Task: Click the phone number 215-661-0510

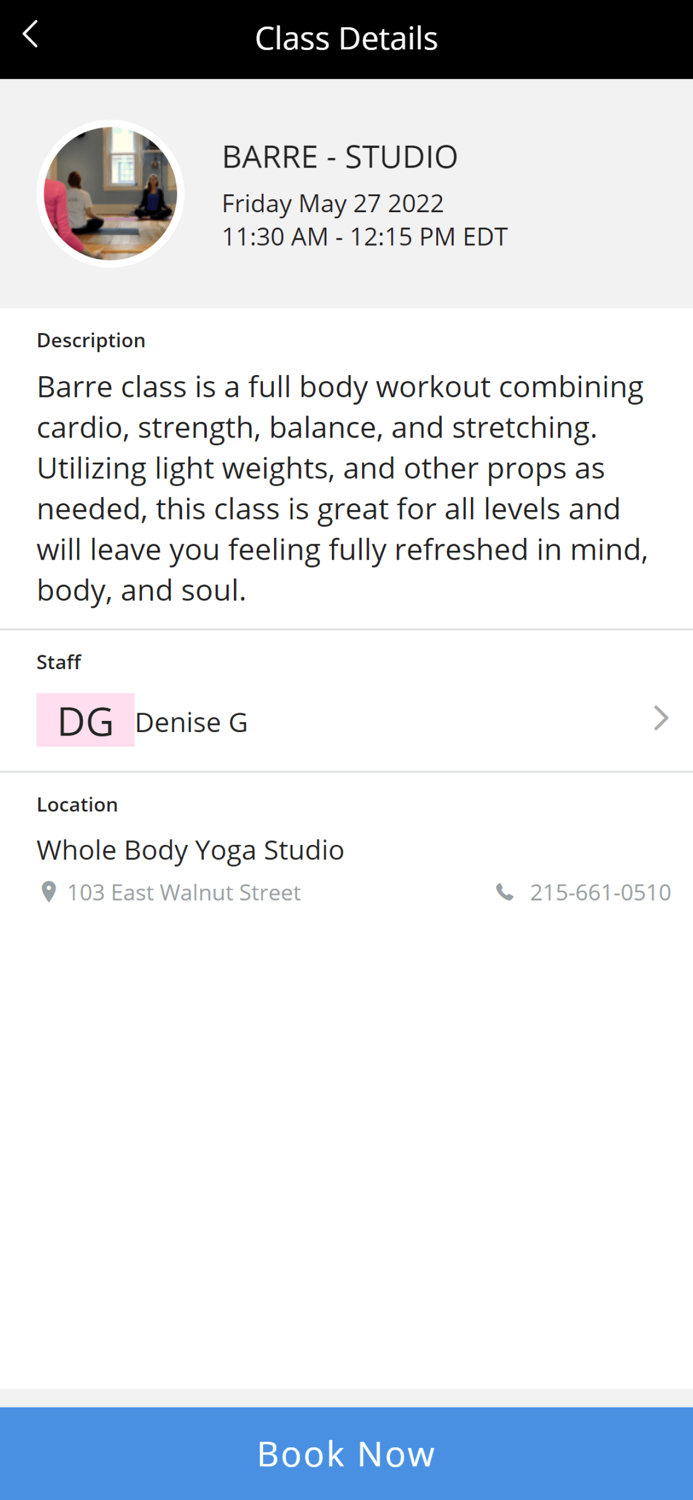Action: click(601, 891)
